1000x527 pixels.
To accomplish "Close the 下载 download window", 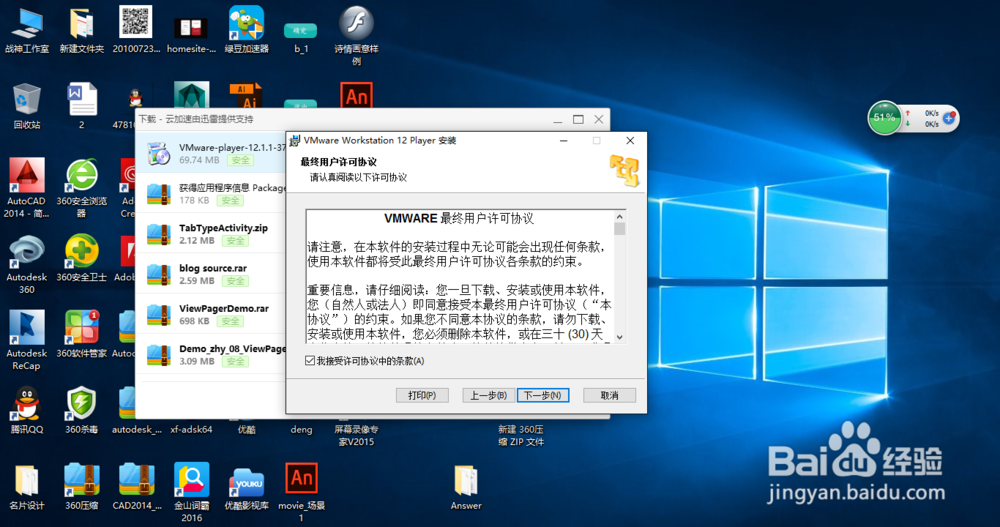I will 599,119.
